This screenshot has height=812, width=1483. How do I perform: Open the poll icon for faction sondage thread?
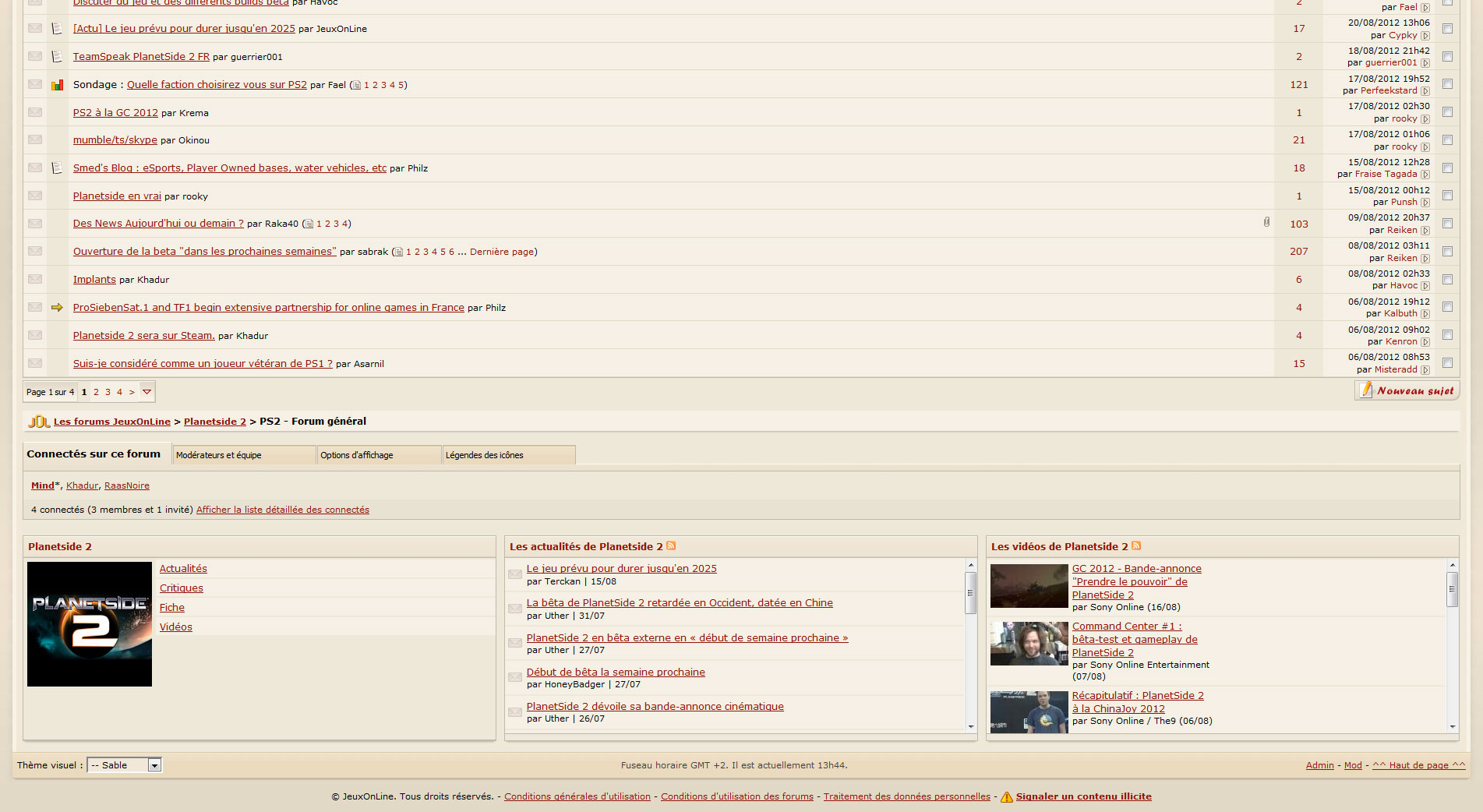57,85
